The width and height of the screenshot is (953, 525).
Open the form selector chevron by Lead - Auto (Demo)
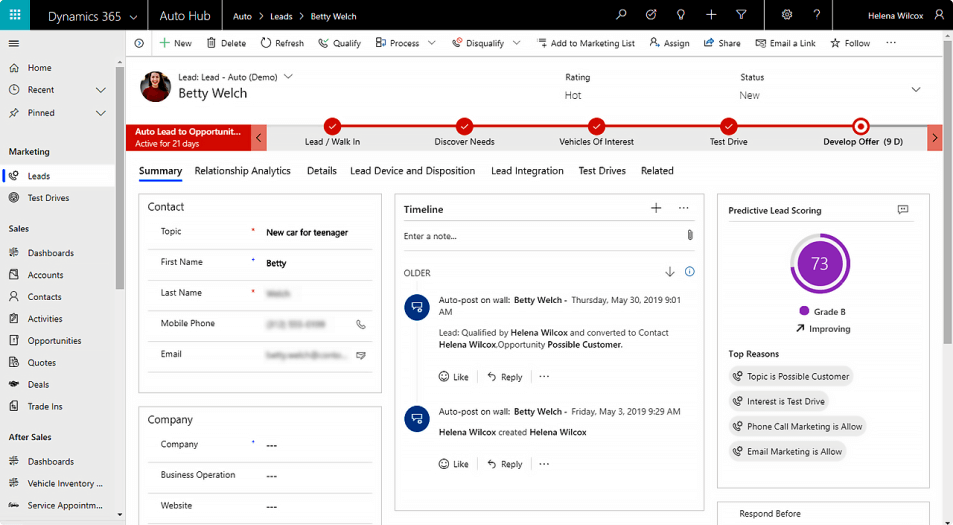pyautogui.click(x=289, y=77)
